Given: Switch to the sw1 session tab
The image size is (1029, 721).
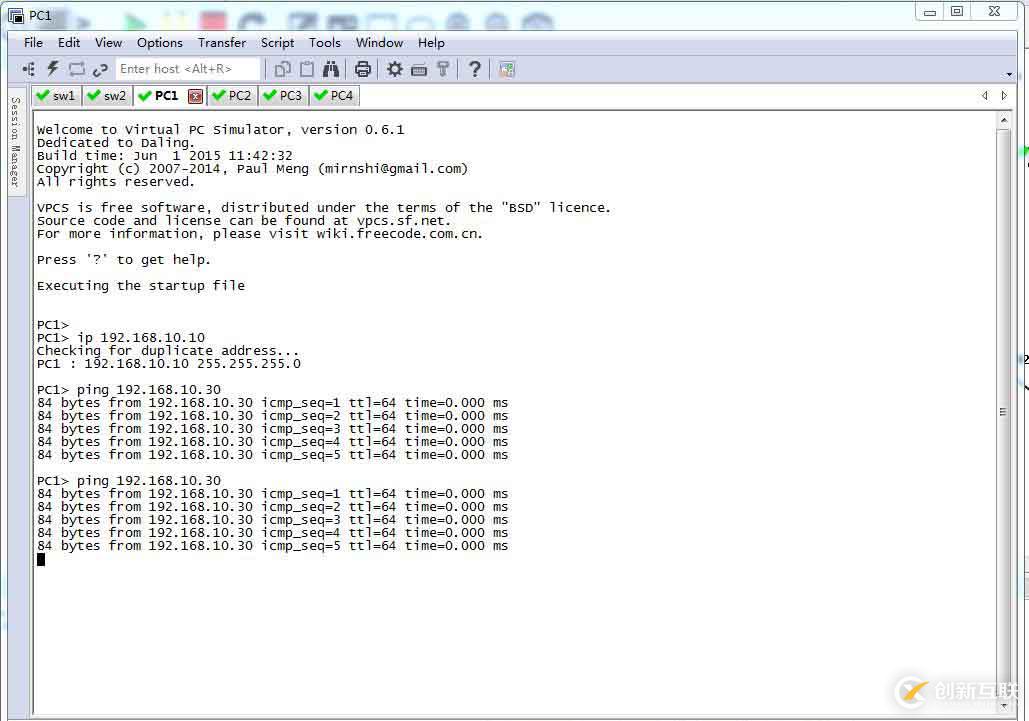Looking at the screenshot, I should (56, 96).
